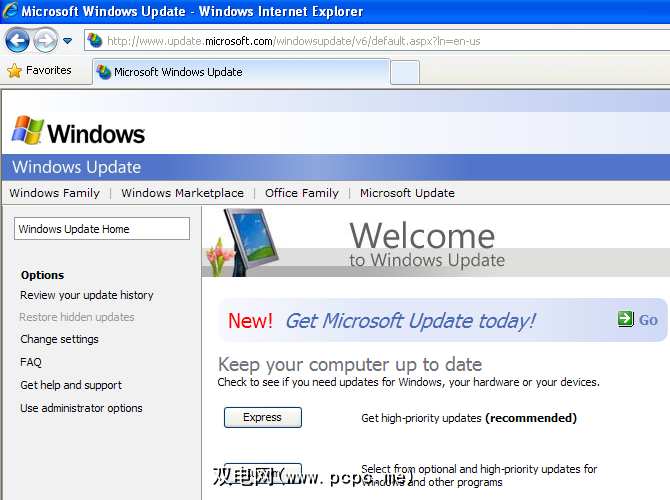Click Get Microsoft Update today banner text

pos(410,321)
